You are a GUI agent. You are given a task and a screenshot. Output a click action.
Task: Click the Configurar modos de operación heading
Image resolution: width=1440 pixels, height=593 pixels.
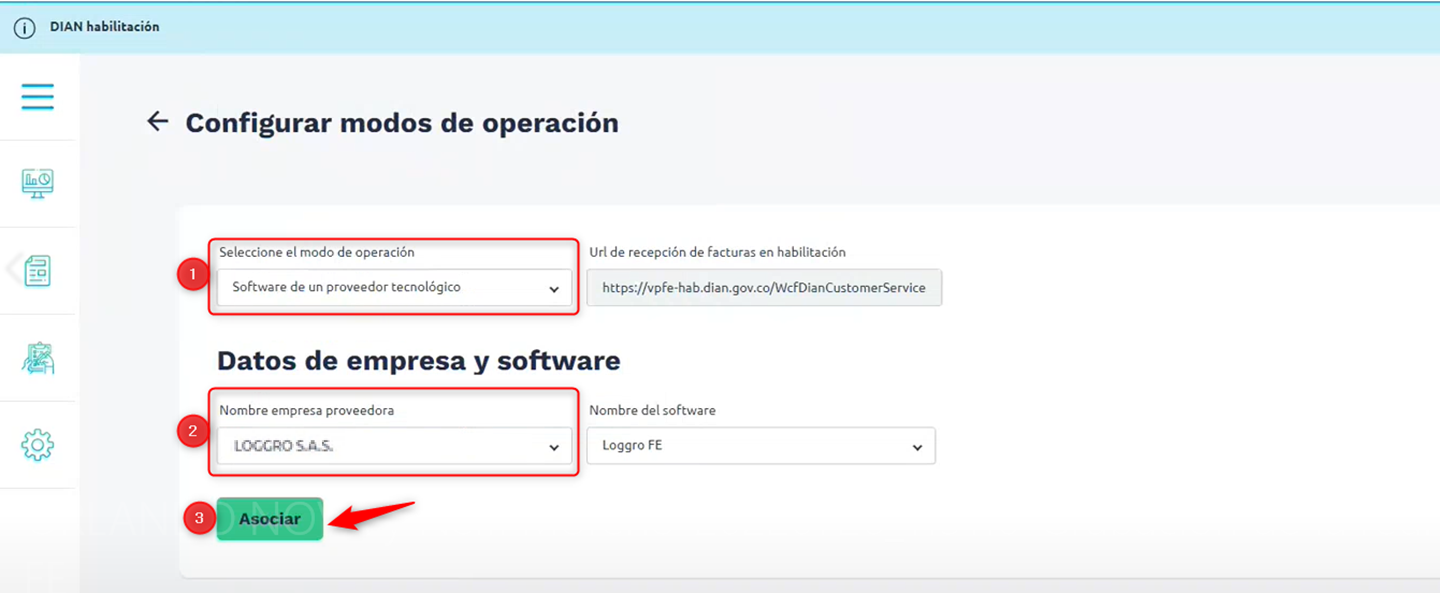(402, 123)
